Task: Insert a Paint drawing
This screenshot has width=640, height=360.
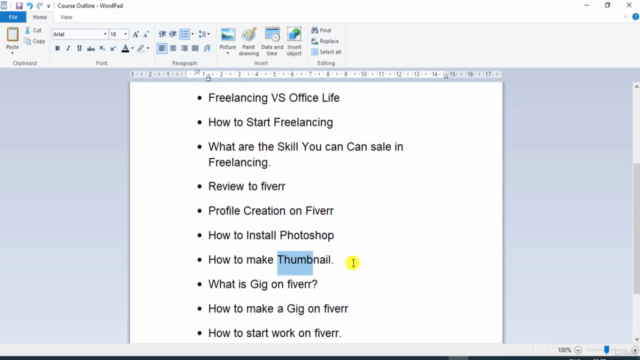Action: (x=249, y=42)
